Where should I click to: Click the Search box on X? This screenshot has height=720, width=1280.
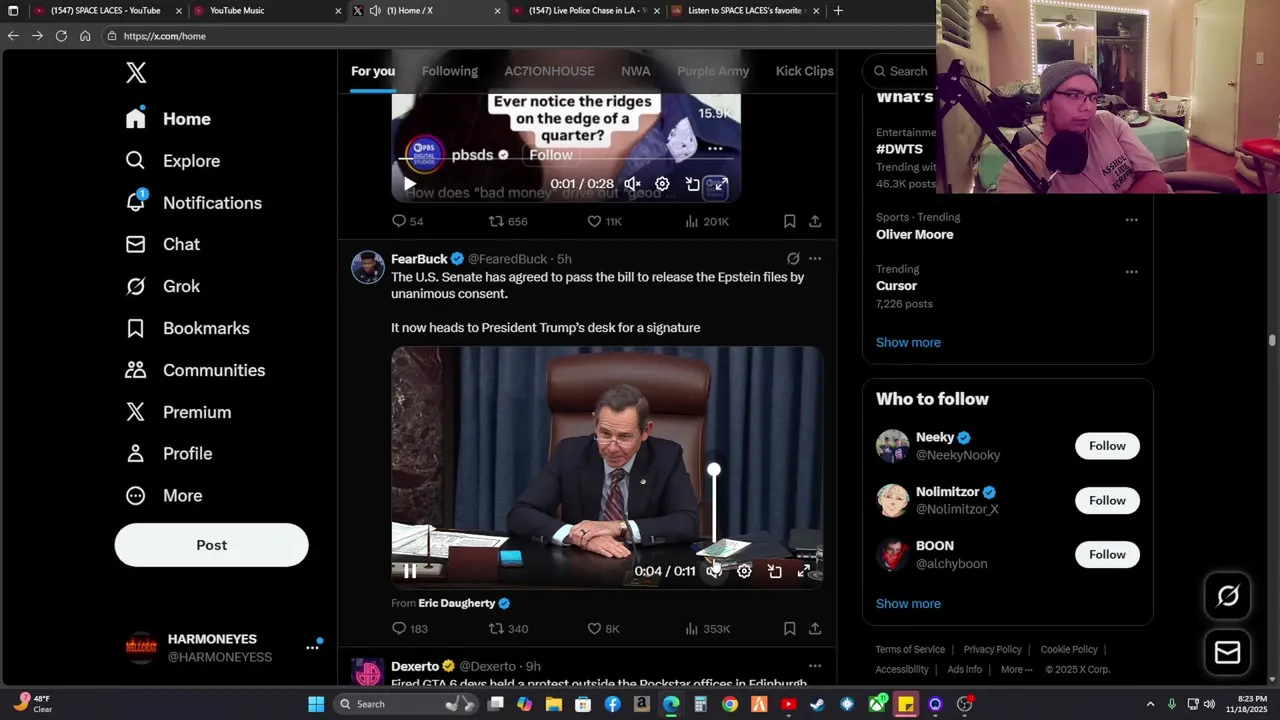(900, 71)
